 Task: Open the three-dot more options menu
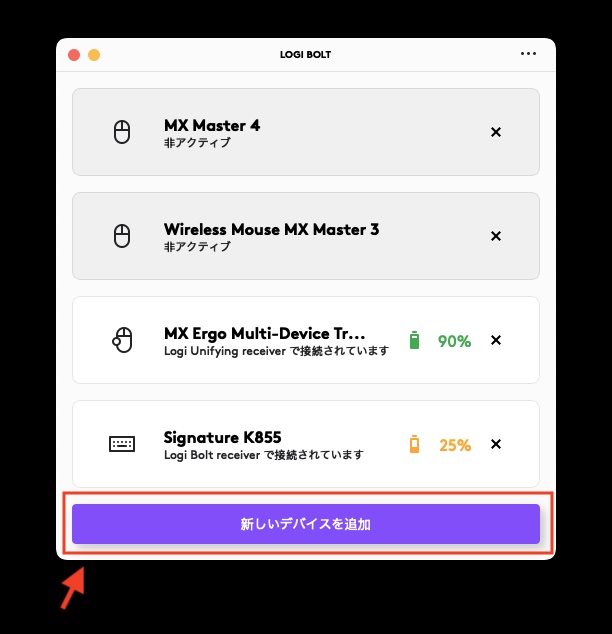(528, 54)
